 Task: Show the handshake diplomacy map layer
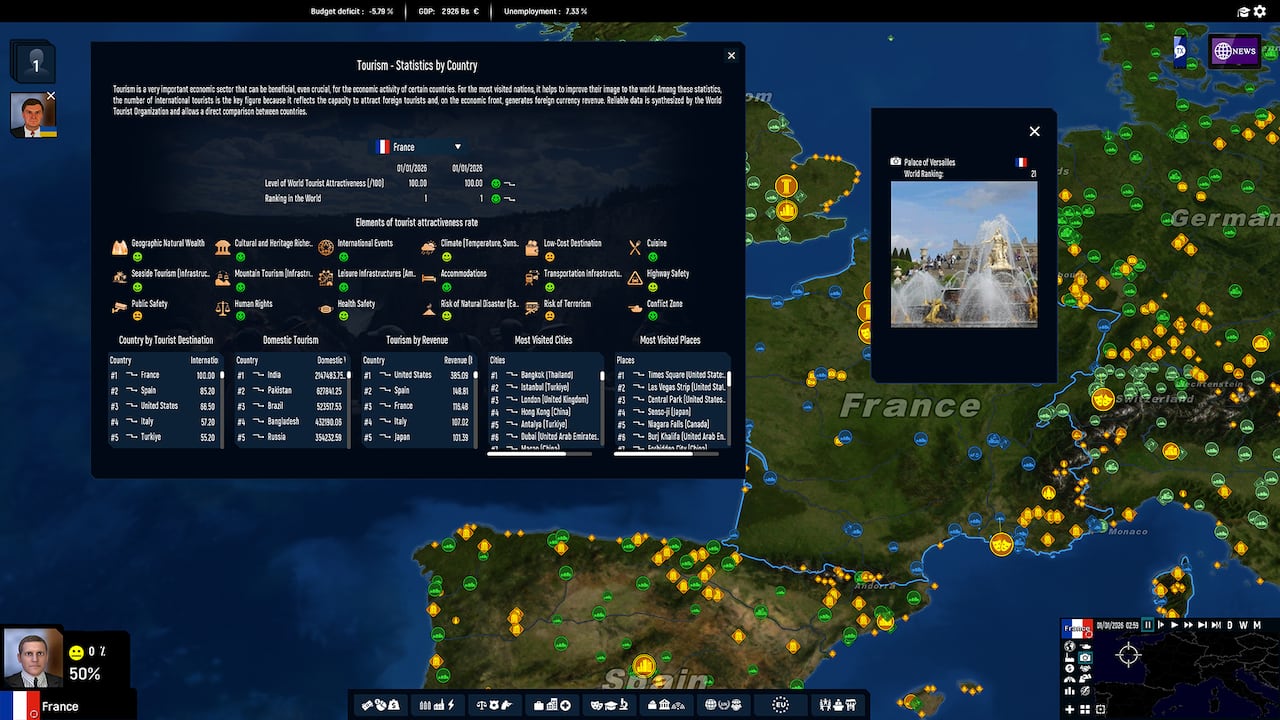(x=1085, y=669)
